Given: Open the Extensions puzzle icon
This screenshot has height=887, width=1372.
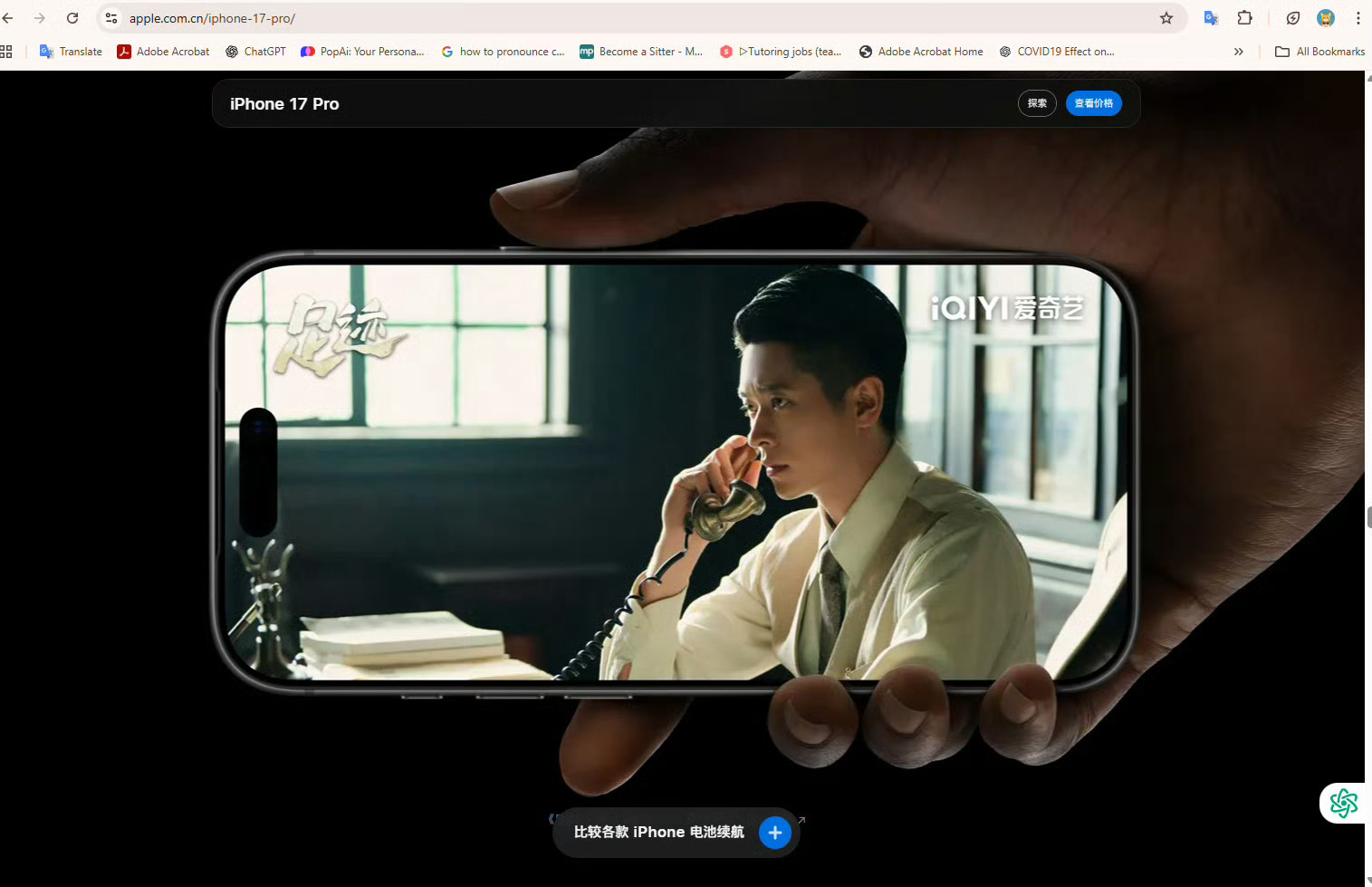Looking at the screenshot, I should [1245, 18].
